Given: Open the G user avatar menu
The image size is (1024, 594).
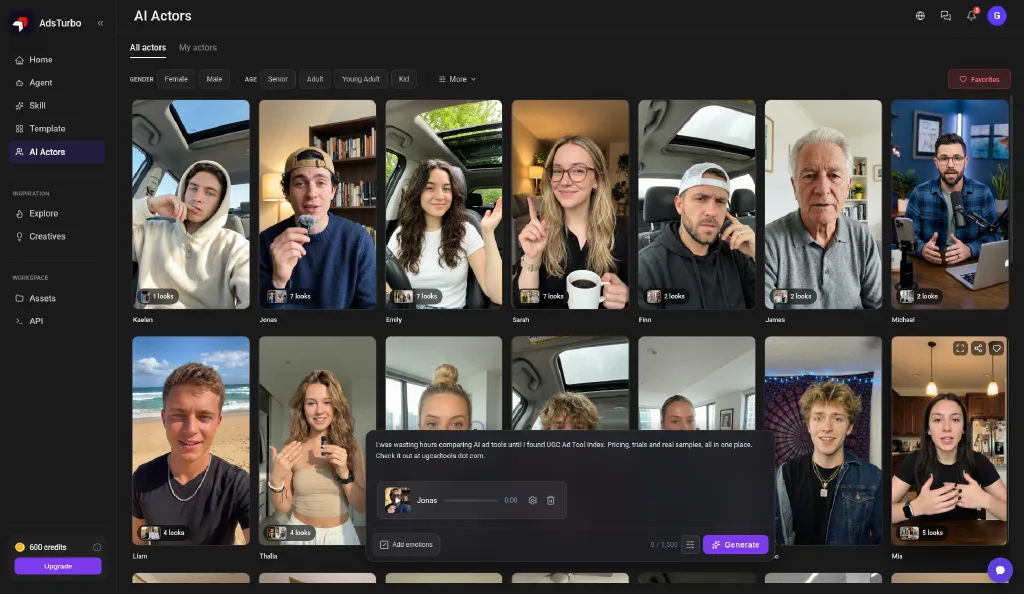Looking at the screenshot, I should pos(997,16).
